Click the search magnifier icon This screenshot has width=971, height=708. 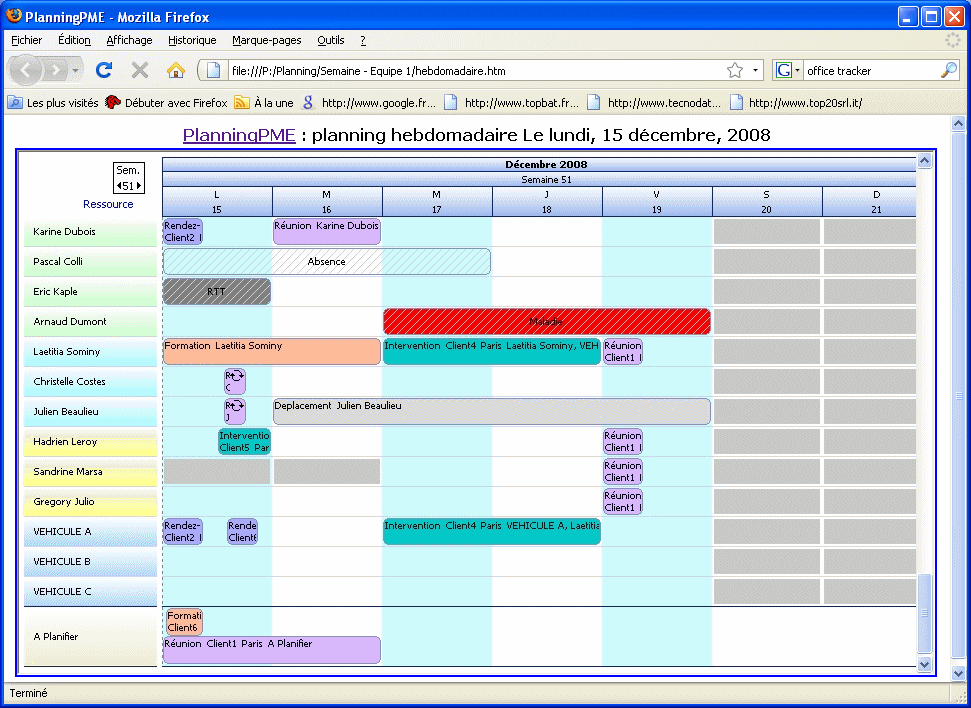(x=948, y=70)
